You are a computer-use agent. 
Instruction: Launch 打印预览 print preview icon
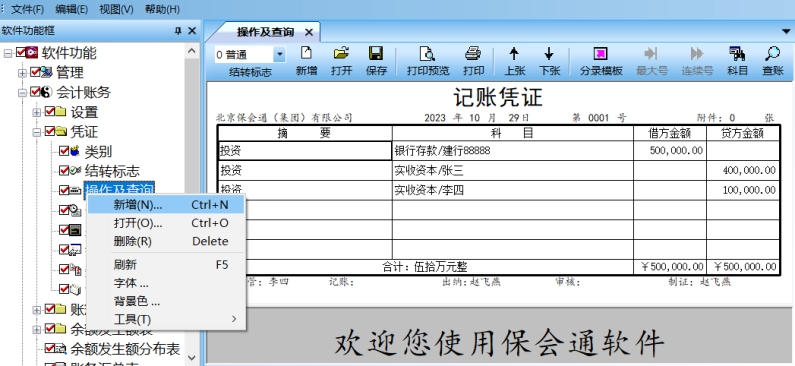pyautogui.click(x=428, y=53)
